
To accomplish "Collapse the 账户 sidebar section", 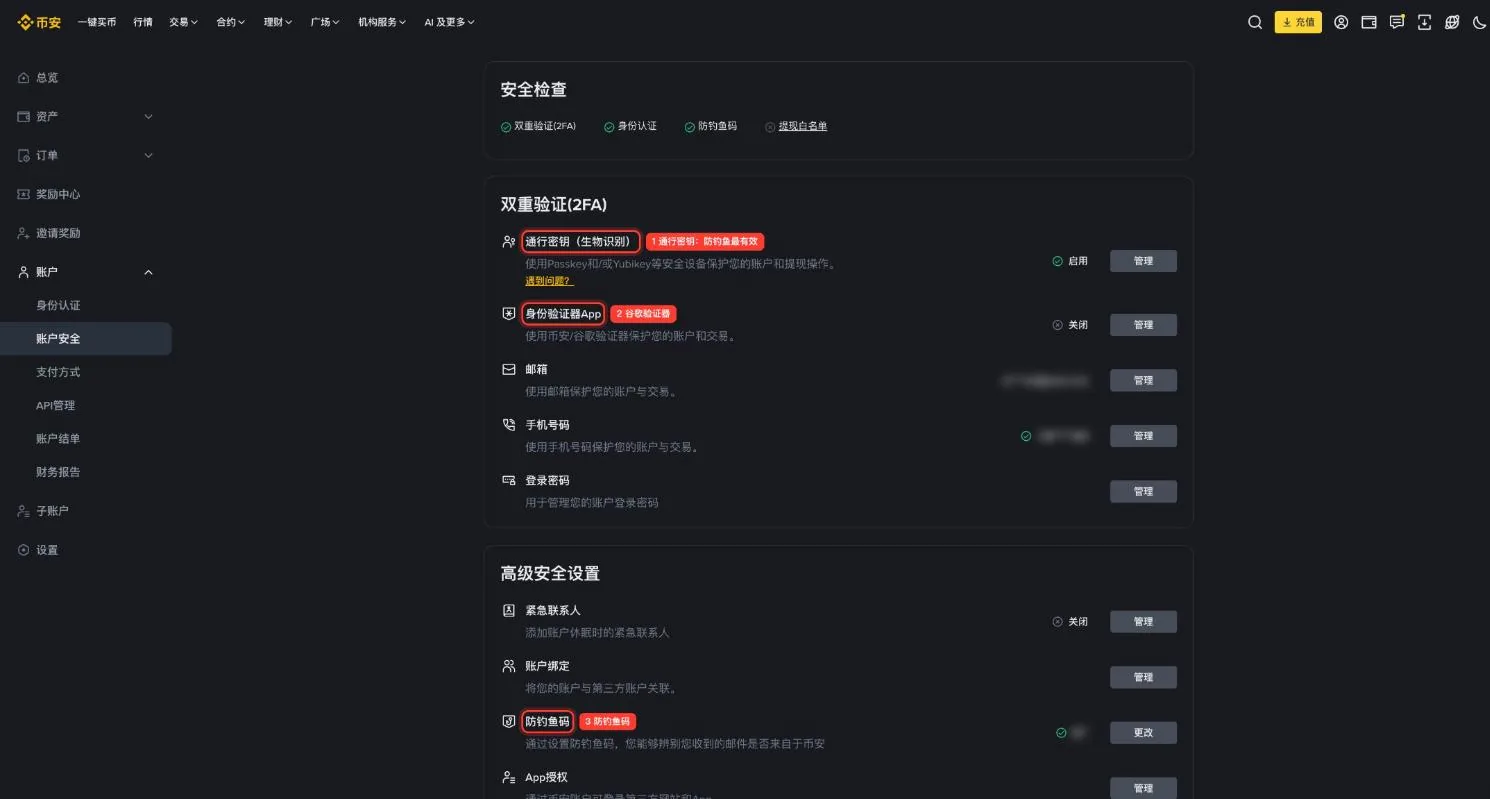I will click(x=86, y=272).
